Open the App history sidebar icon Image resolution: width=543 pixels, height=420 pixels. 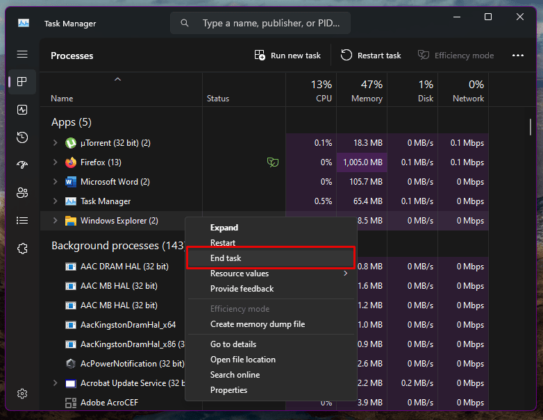pyautogui.click(x=22, y=137)
